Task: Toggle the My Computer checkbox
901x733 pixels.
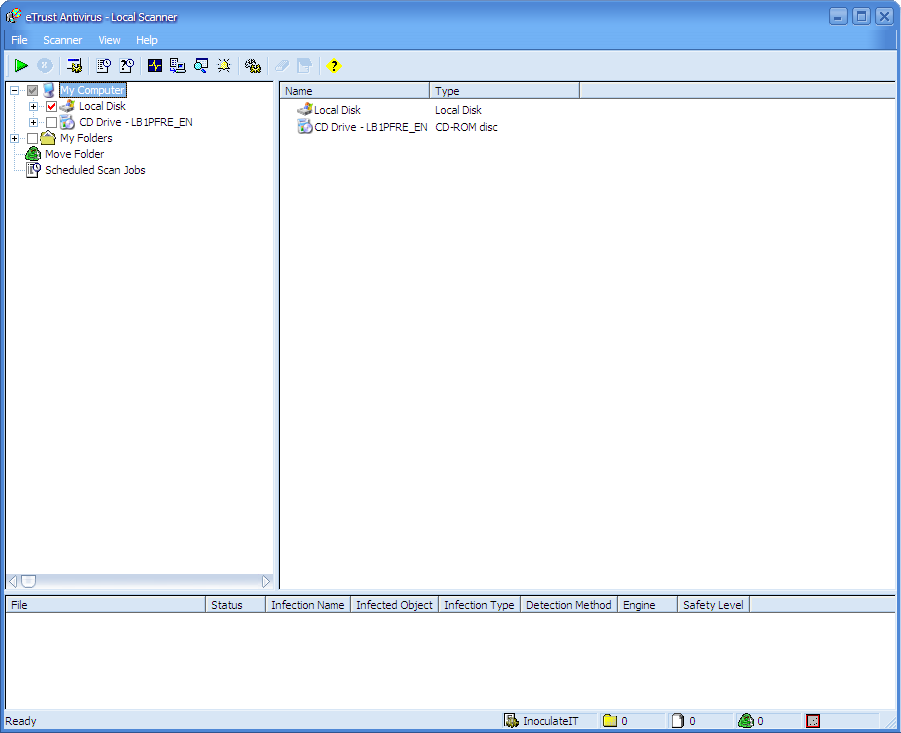Action: coord(33,90)
